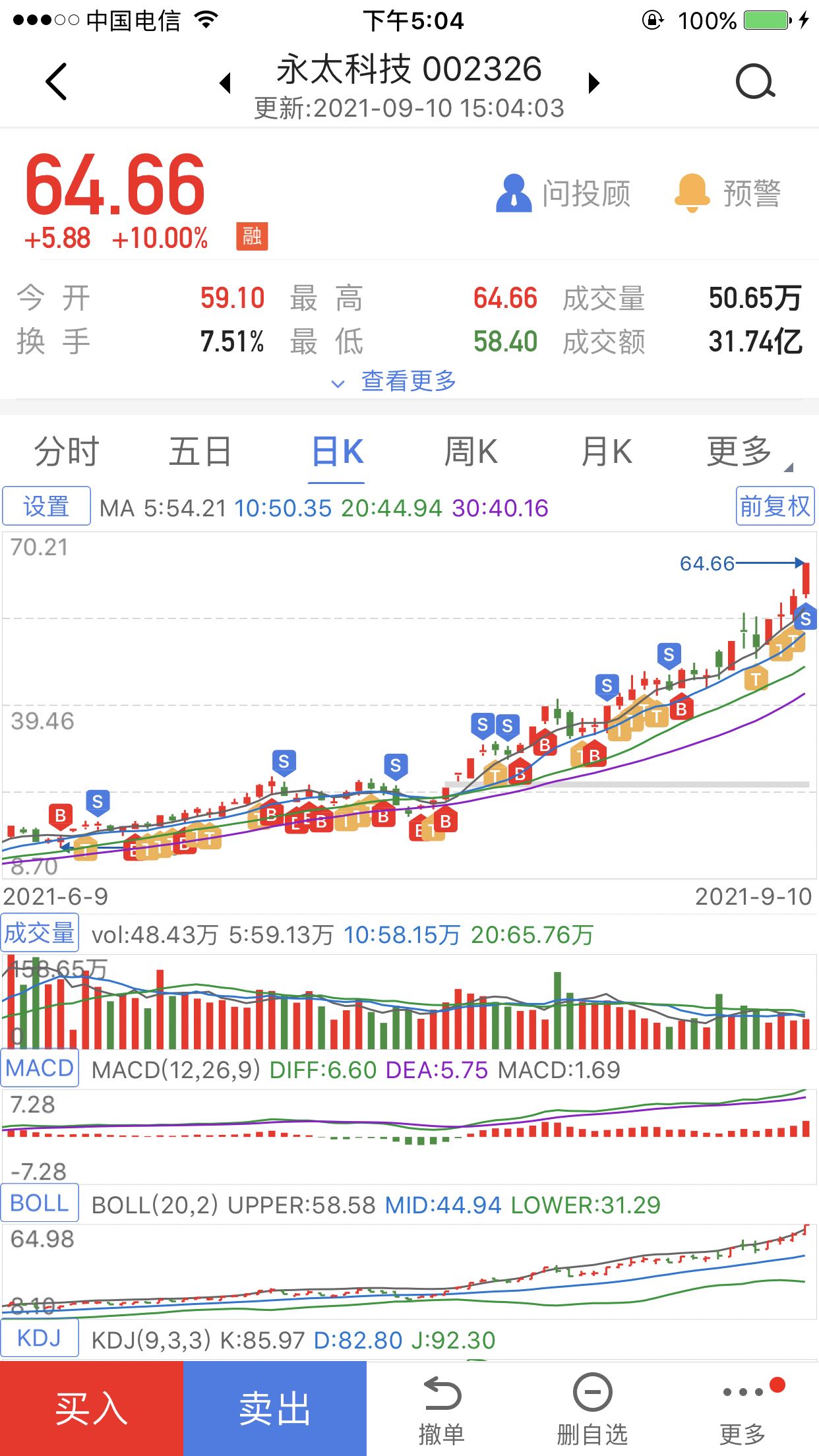The image size is (819, 1456).
Task: Tap the change percentage +10.00%
Action: [x=160, y=238]
